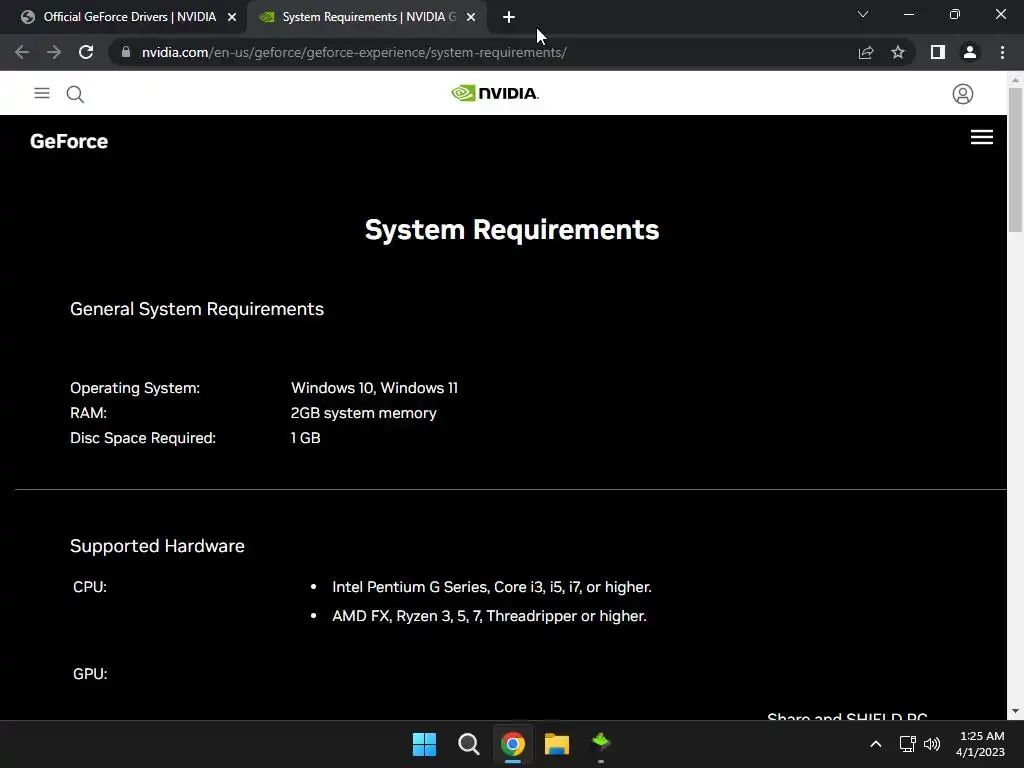Open the new tab plus button
This screenshot has height=768, width=1024.
tap(509, 17)
